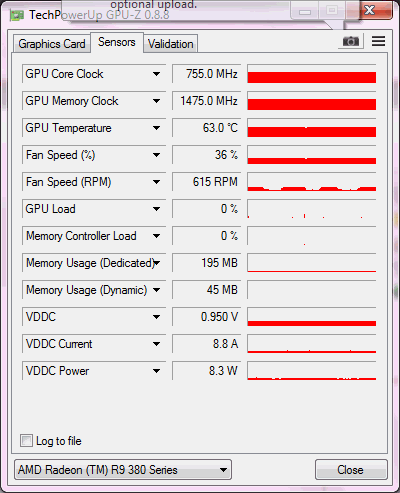Enable the Log to file checkbox

coord(26,440)
